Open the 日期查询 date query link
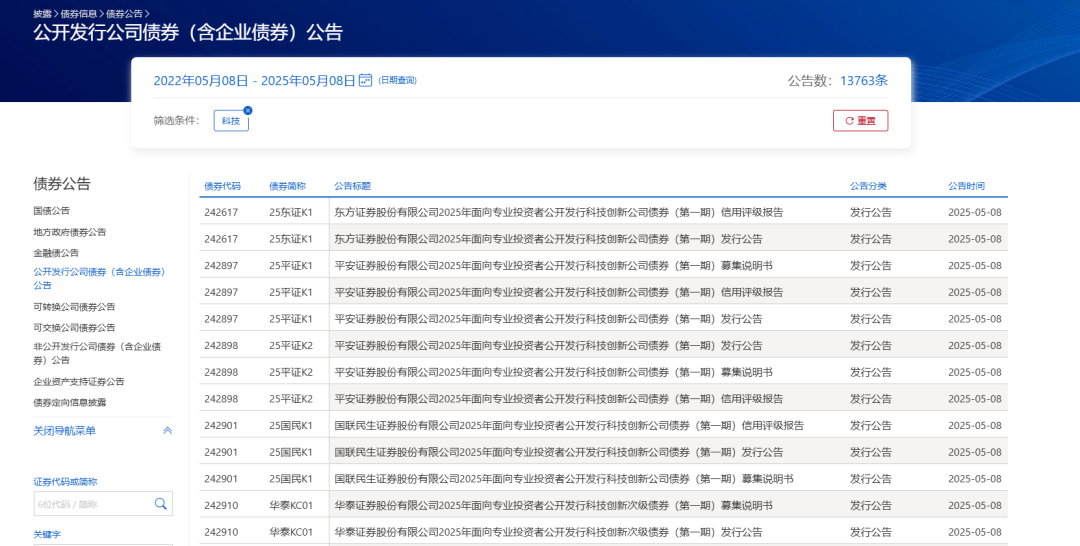The image size is (1080, 546). point(397,80)
